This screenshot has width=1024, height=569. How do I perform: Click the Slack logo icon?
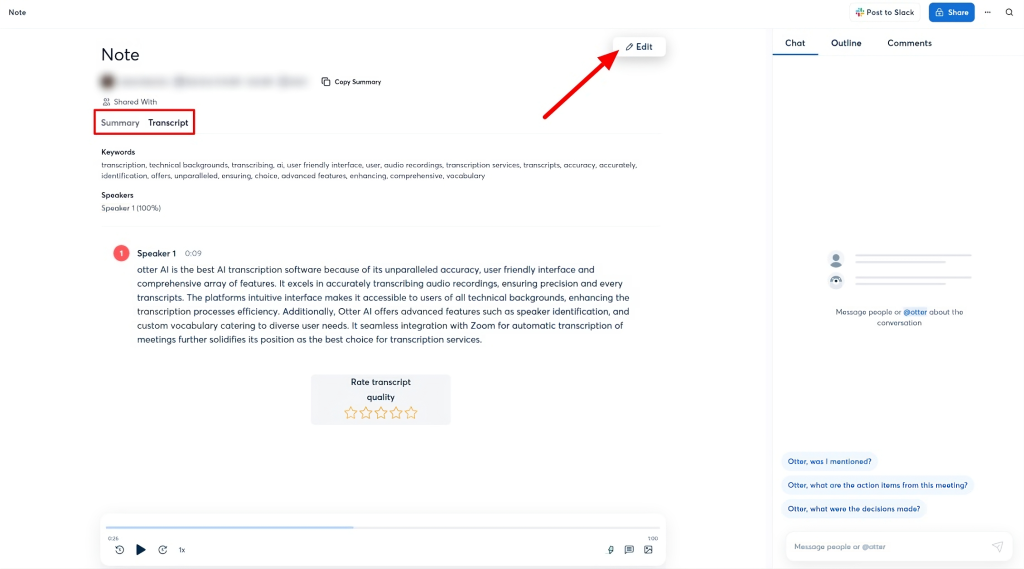tap(859, 12)
